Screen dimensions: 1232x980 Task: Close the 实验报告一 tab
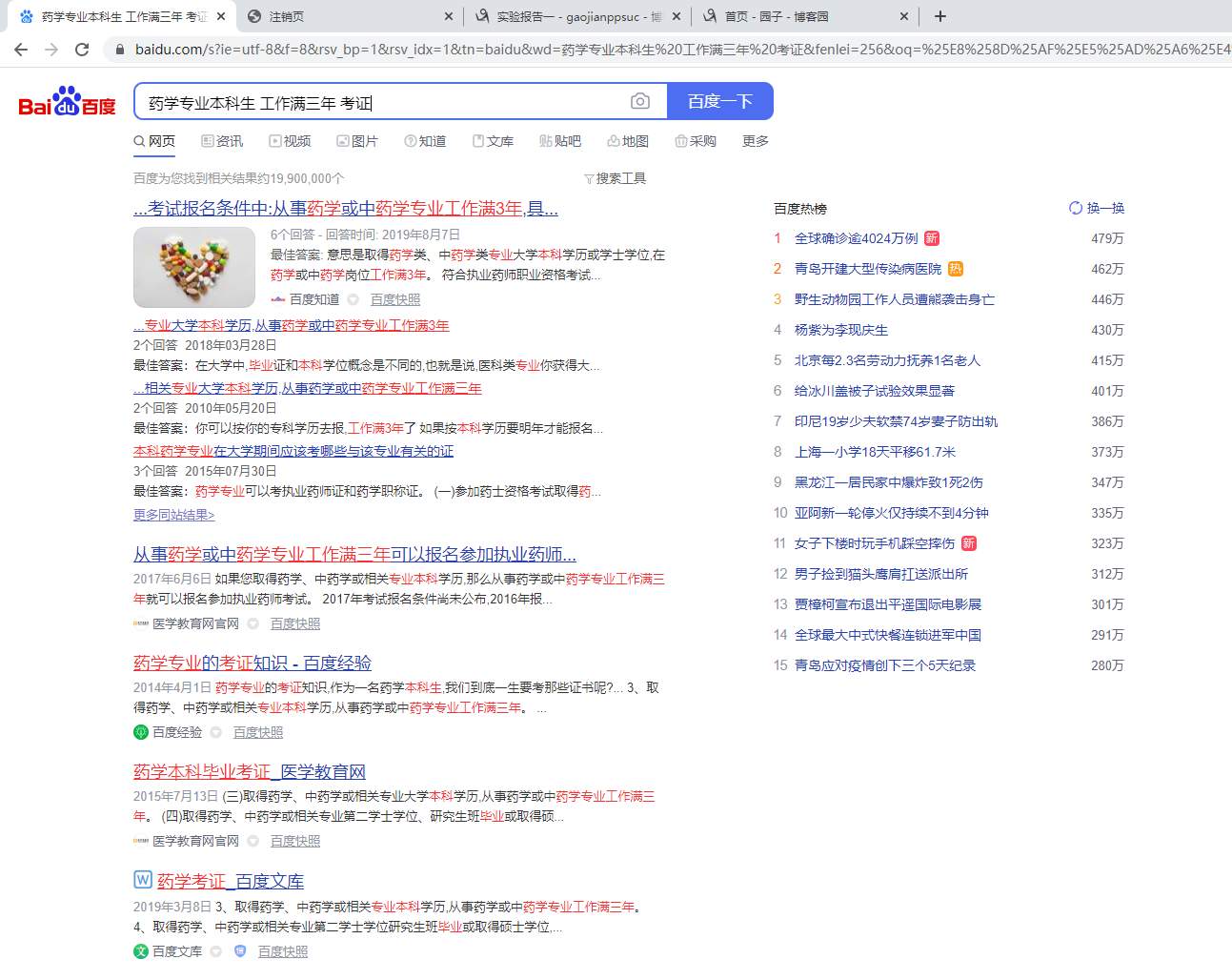(677, 16)
